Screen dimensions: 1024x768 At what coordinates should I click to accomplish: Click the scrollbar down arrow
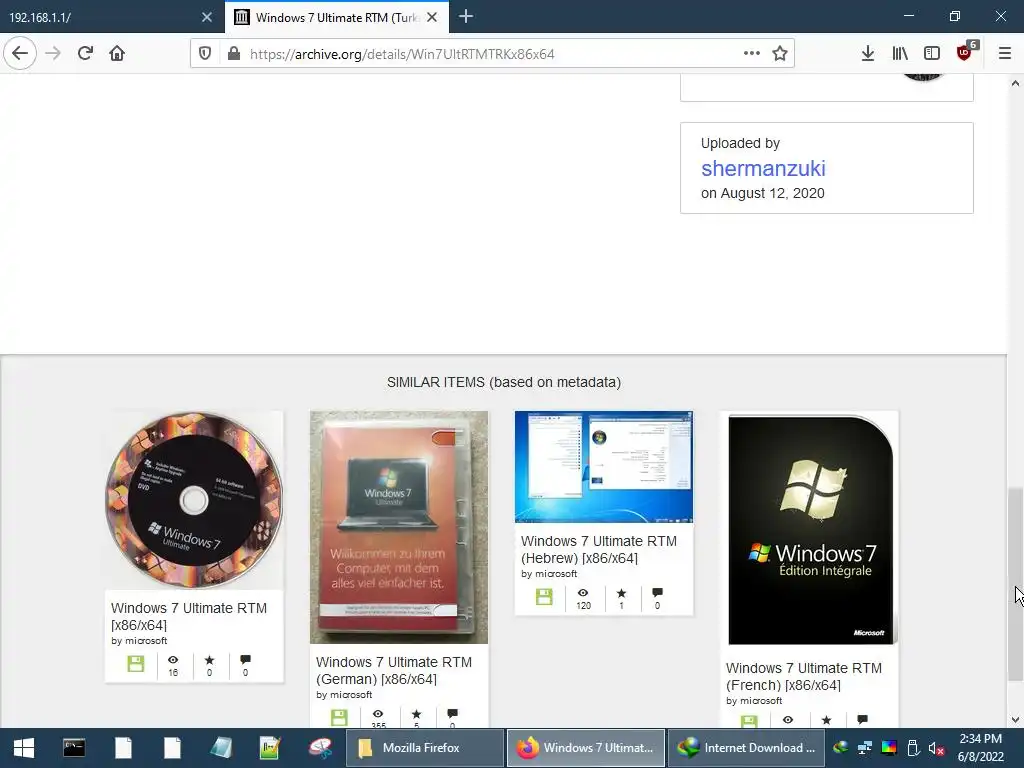(1015, 720)
